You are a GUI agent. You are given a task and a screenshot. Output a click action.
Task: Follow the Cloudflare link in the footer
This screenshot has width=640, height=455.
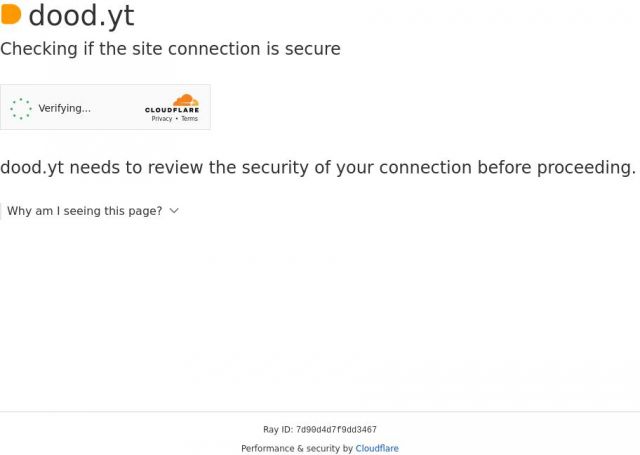click(x=377, y=449)
